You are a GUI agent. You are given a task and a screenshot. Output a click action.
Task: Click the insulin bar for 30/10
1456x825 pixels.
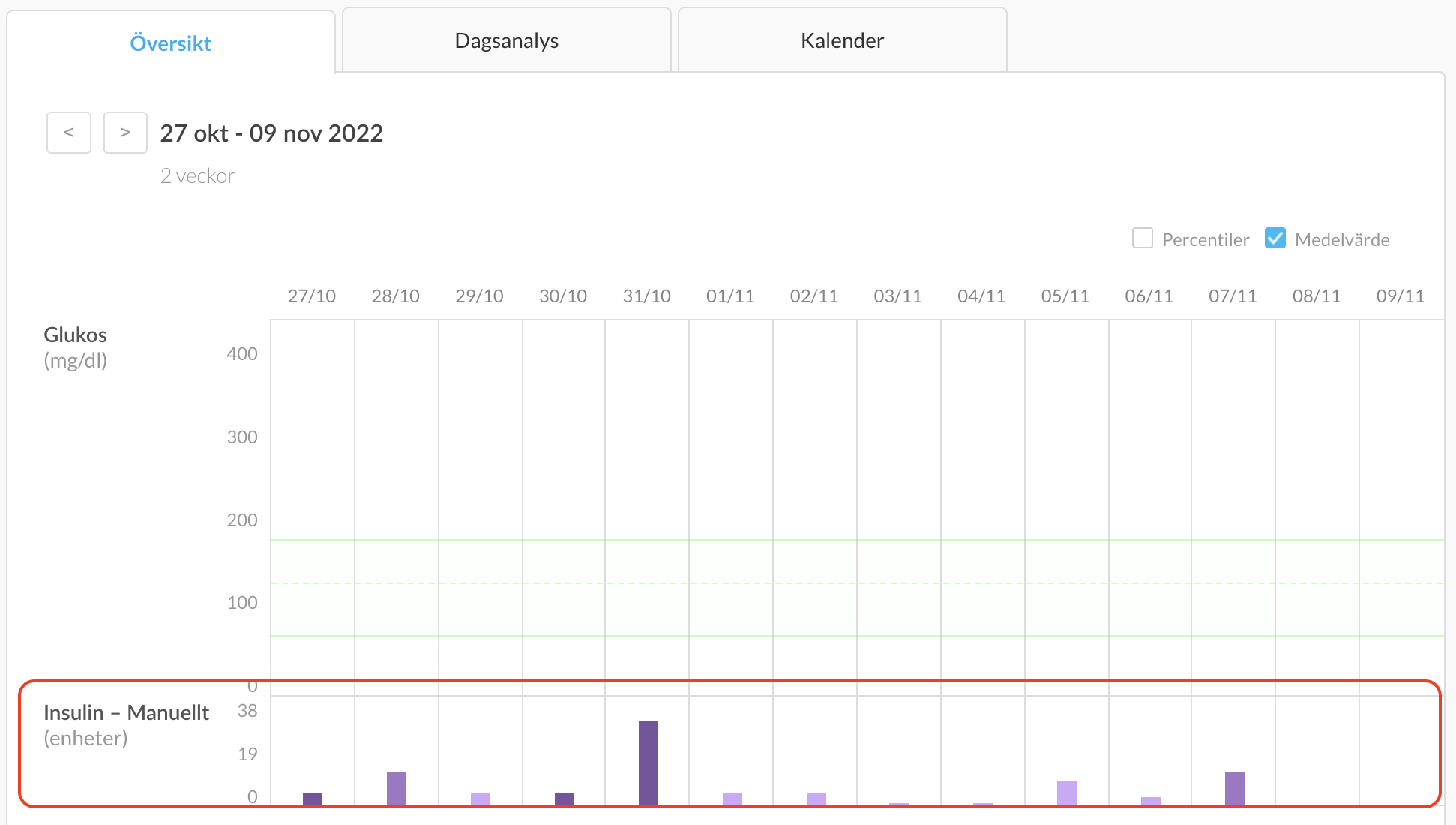pos(565,799)
